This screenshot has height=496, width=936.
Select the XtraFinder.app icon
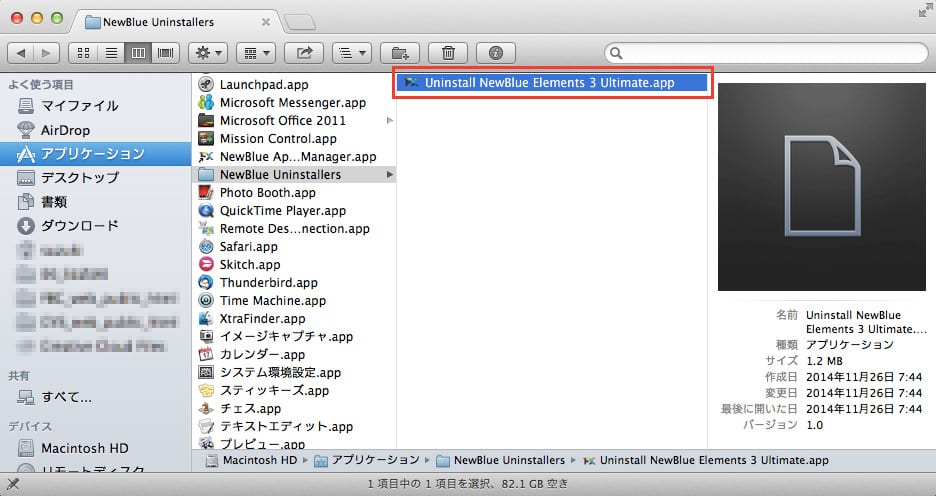[206, 318]
